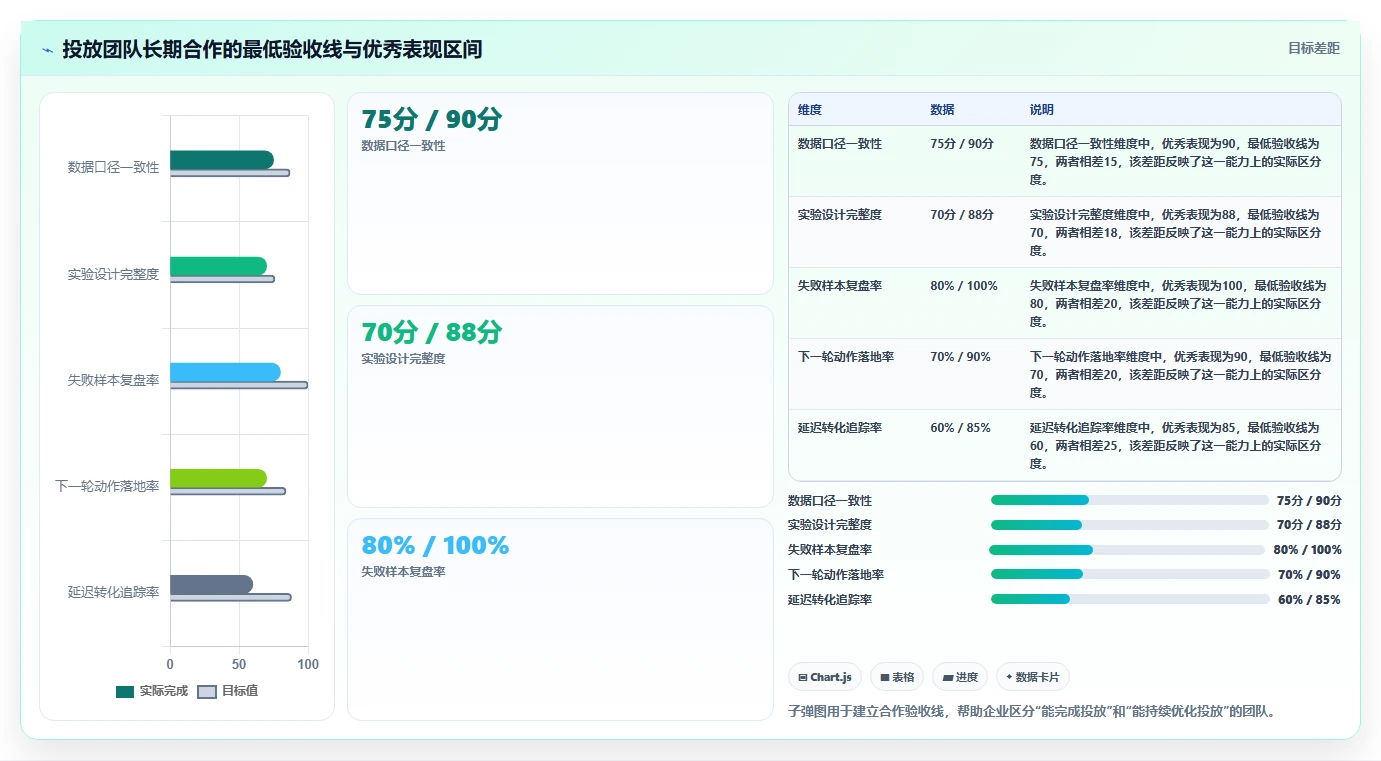Screen dimensions: 1381x761
Task: Click the 表格 tag chip
Action: [x=897, y=677]
